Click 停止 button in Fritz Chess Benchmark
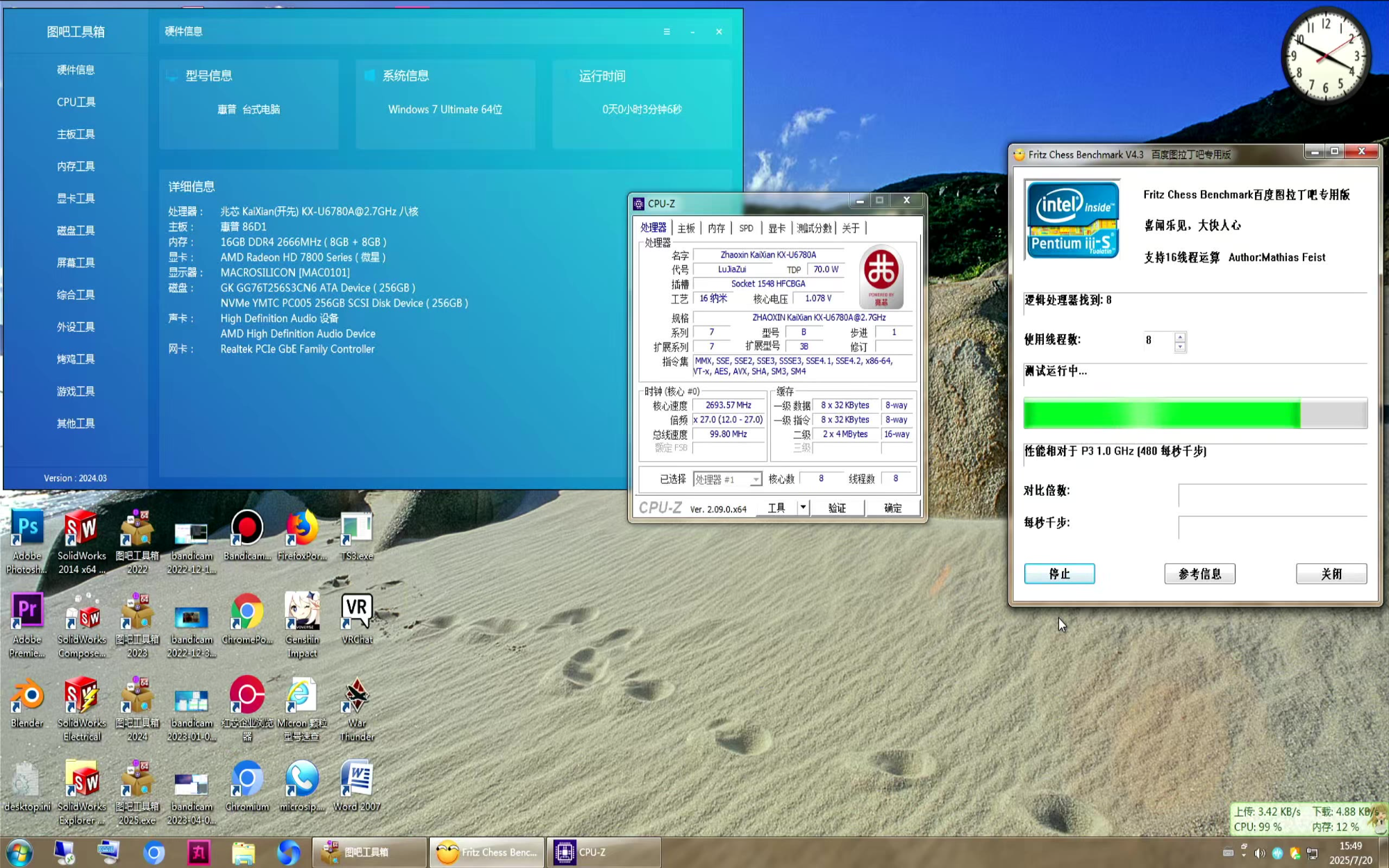This screenshot has width=1389, height=868. pos(1059,574)
